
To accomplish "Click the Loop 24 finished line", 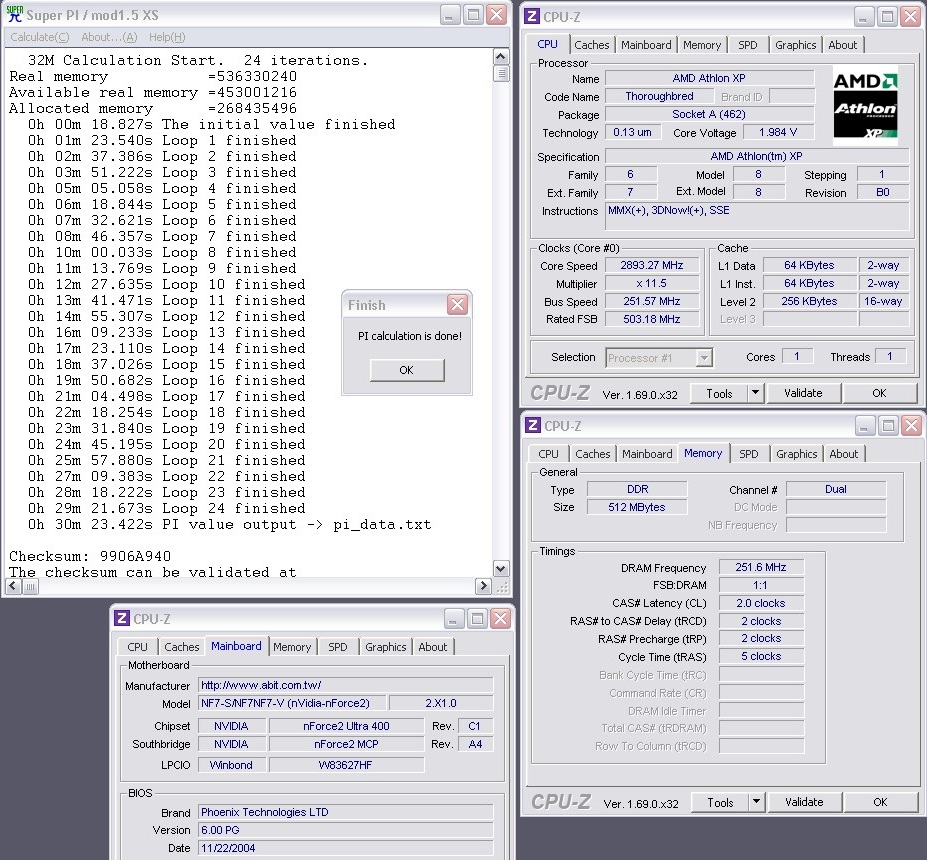I will (167, 508).
